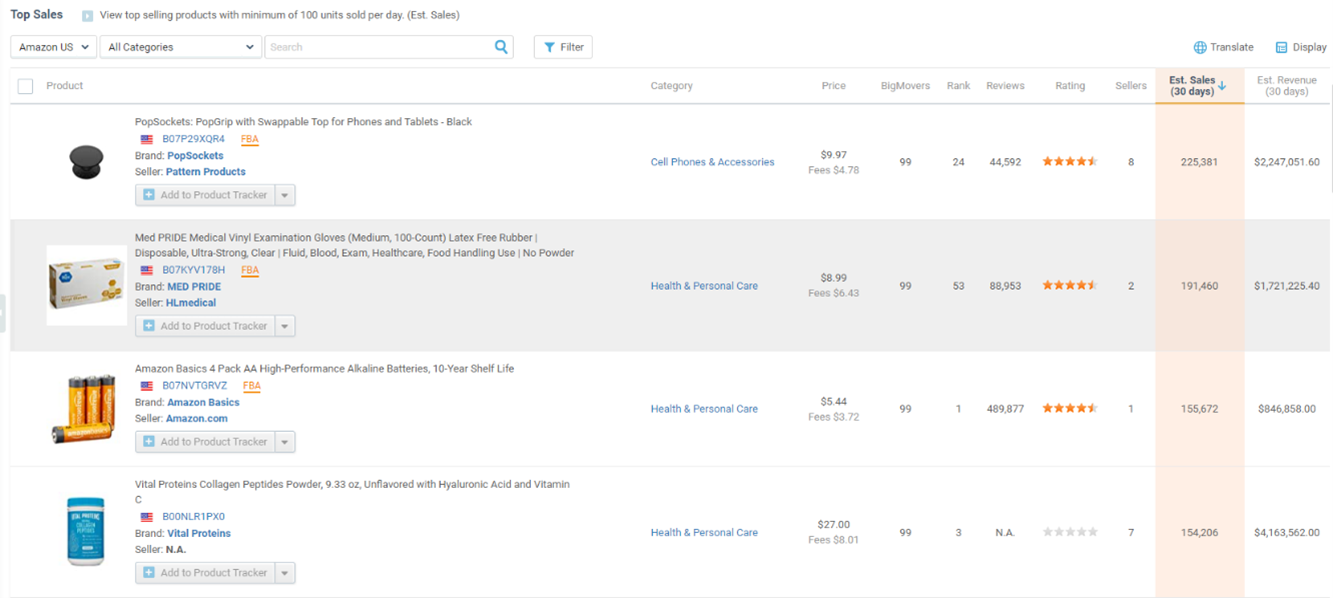Click the reviews count 489,877

pos(1005,409)
